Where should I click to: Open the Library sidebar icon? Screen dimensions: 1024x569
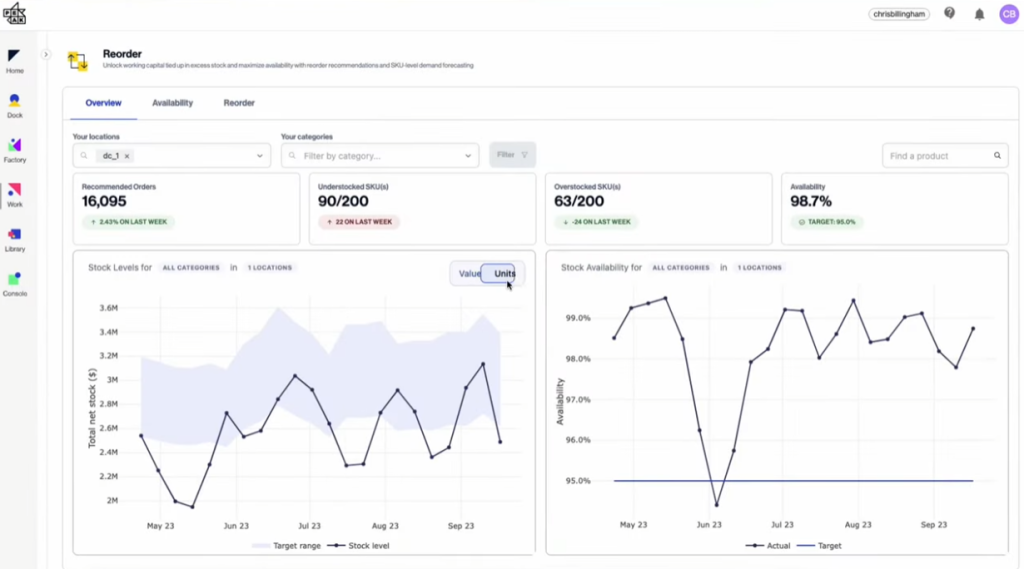[x=14, y=237]
